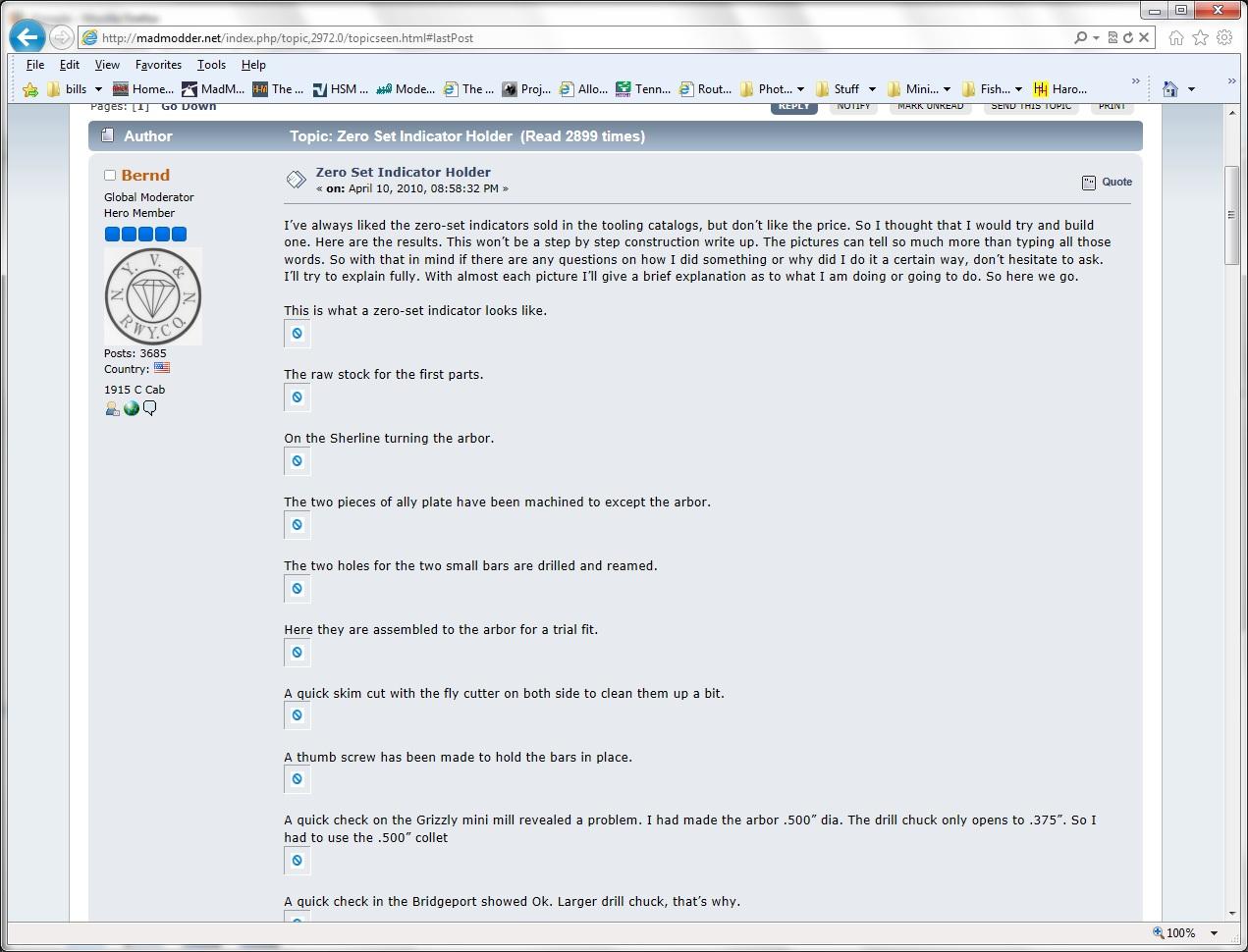Expand the bills folder dropdown arrow
Screen dimensions: 1248x952
(98, 89)
